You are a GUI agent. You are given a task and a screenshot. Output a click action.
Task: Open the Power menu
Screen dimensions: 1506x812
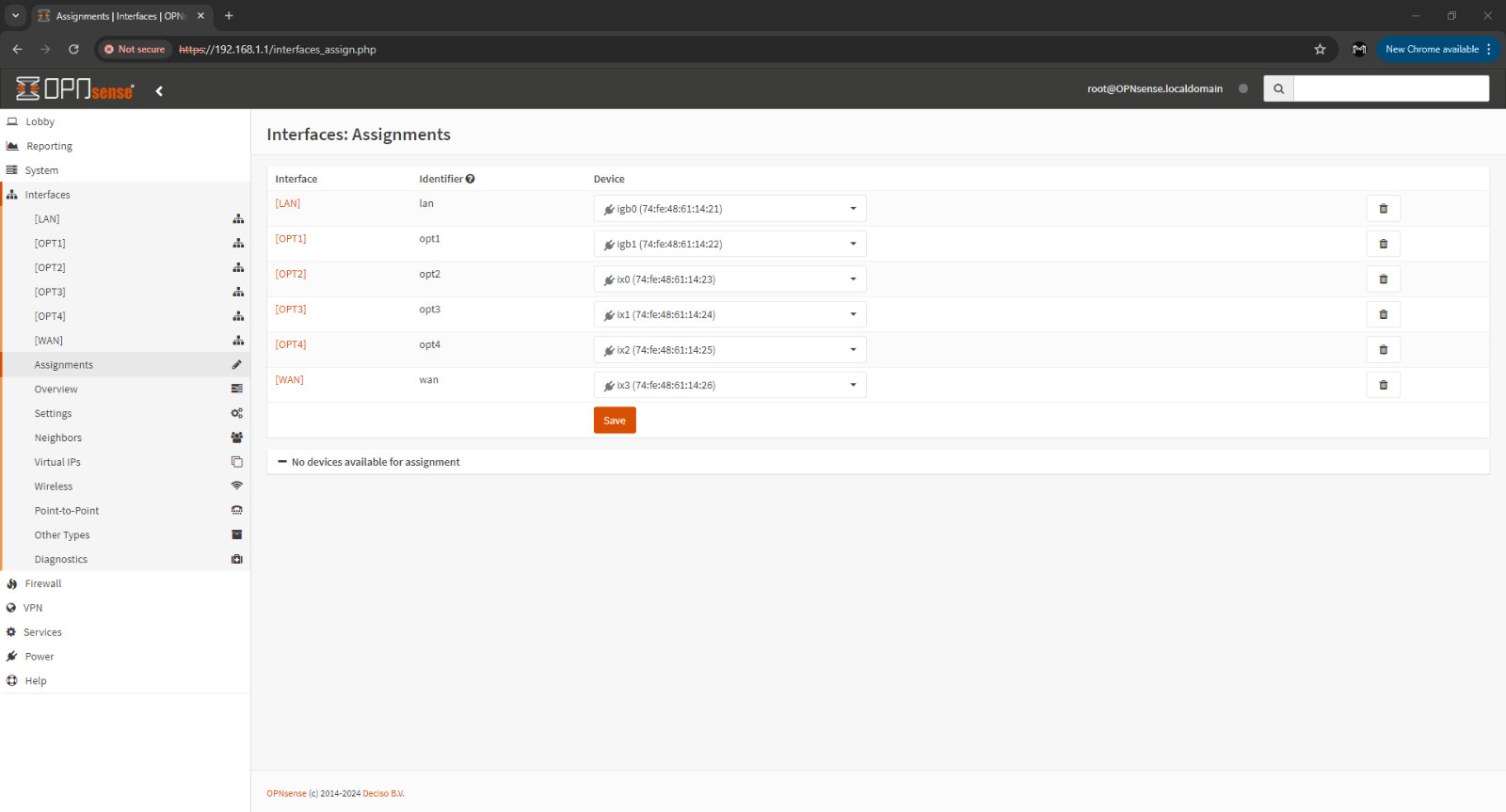coord(125,657)
